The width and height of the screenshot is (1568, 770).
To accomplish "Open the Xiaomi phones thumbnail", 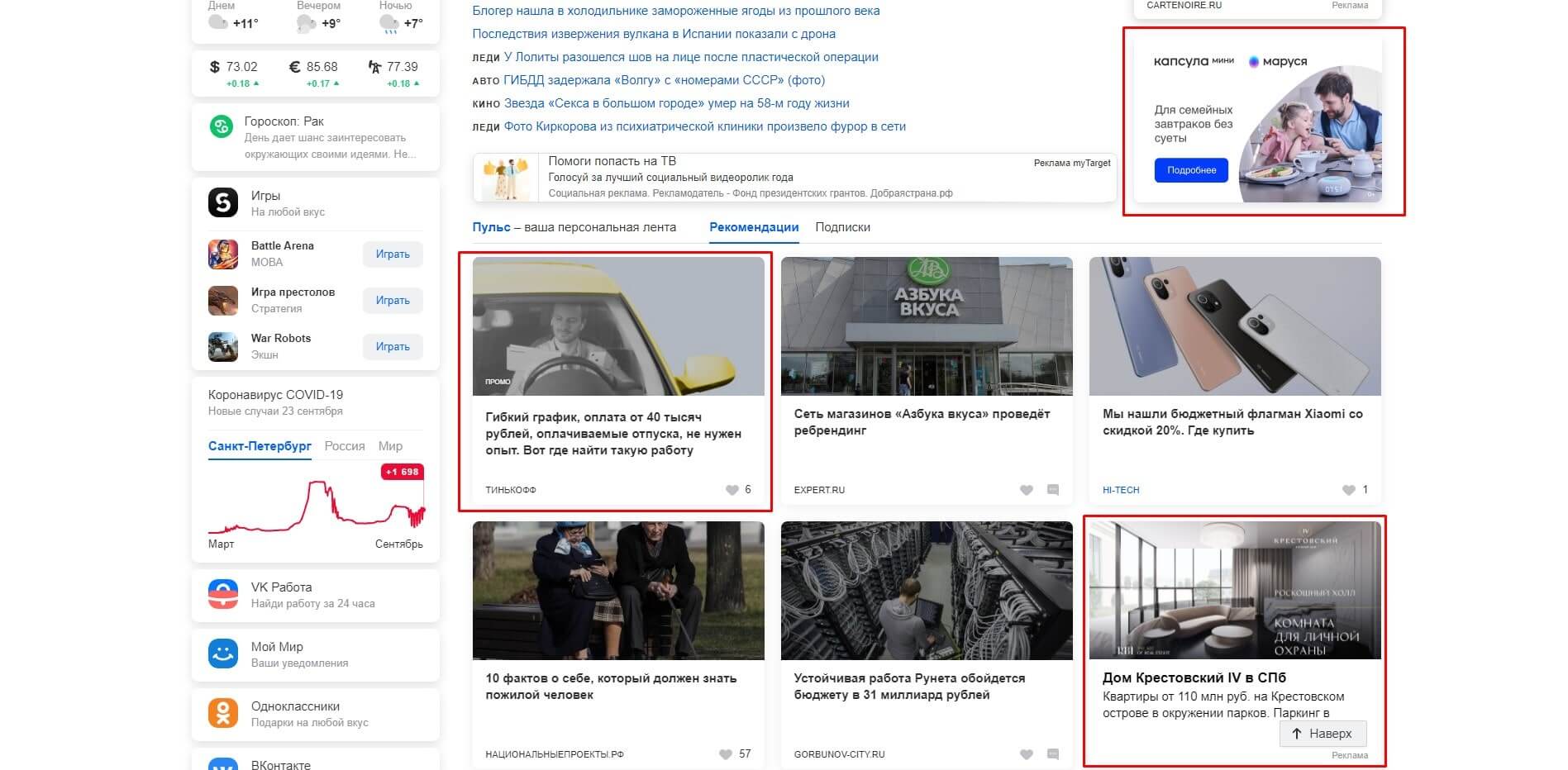I will [x=1235, y=326].
